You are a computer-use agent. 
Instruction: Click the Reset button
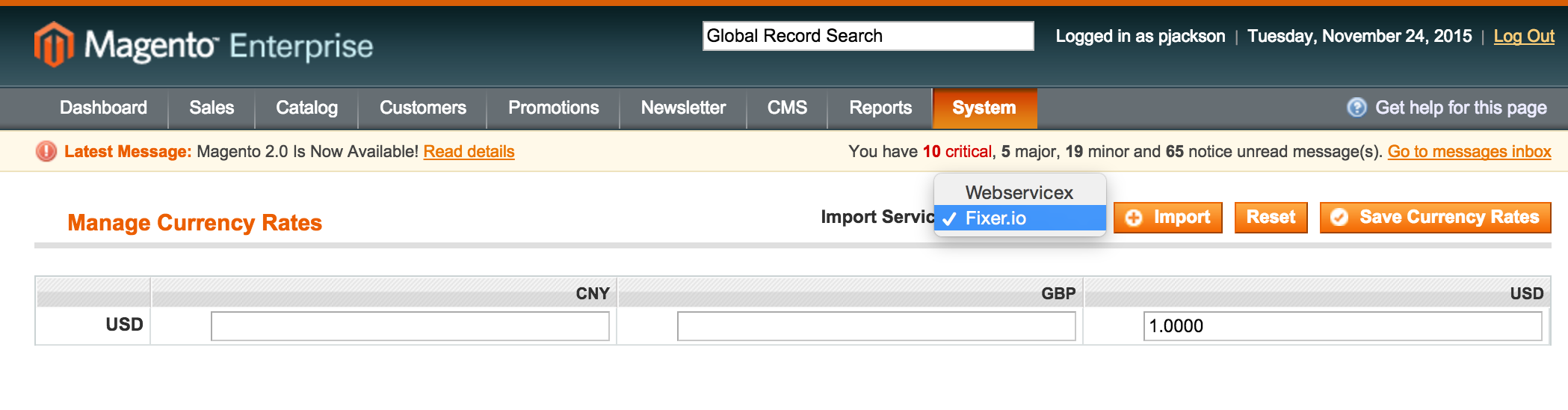pos(1271,218)
